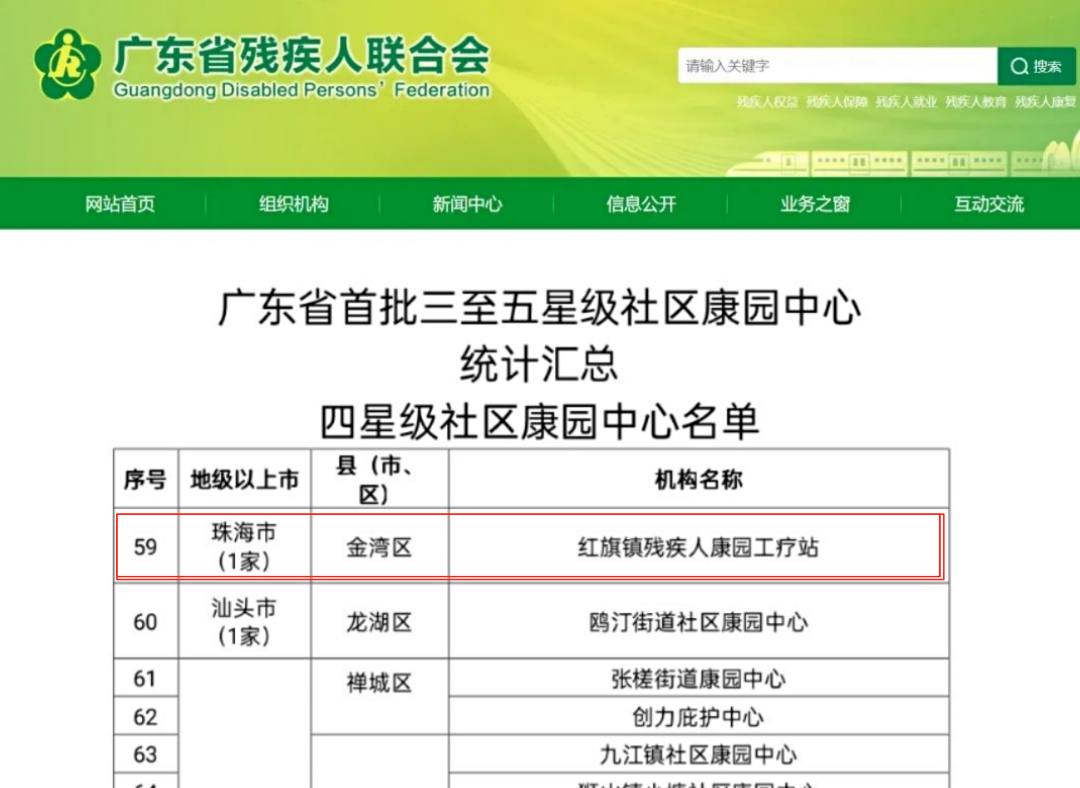The image size is (1080, 788).
Task: Click the 残疾人康复 keyword link
Action: [1045, 102]
